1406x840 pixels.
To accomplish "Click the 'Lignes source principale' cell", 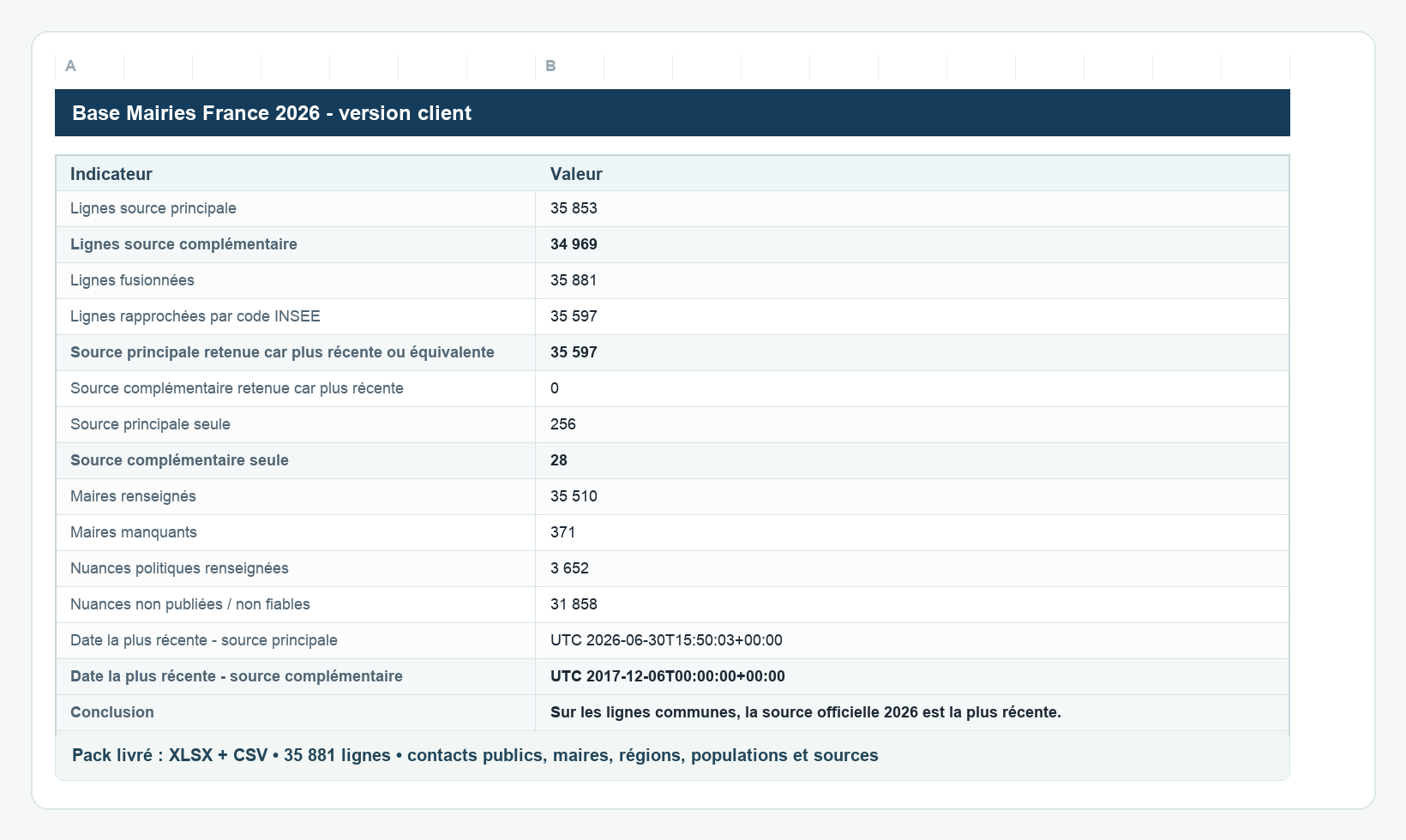I will (x=296, y=209).
